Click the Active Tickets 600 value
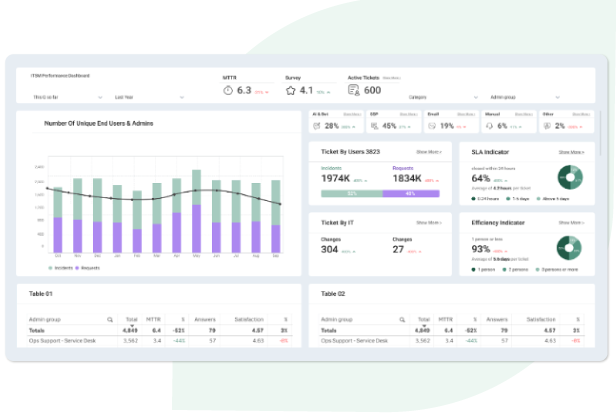Screen dimensions: 616x414 (372, 90)
